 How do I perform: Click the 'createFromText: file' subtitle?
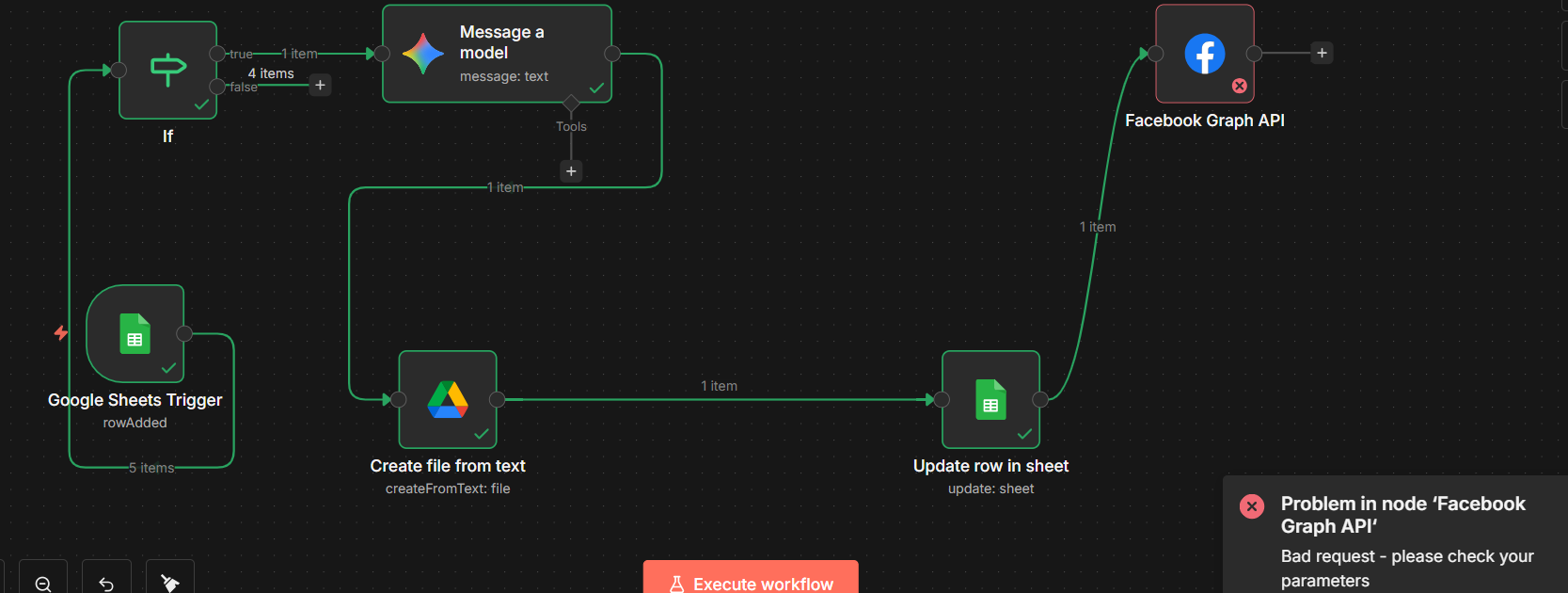point(448,489)
